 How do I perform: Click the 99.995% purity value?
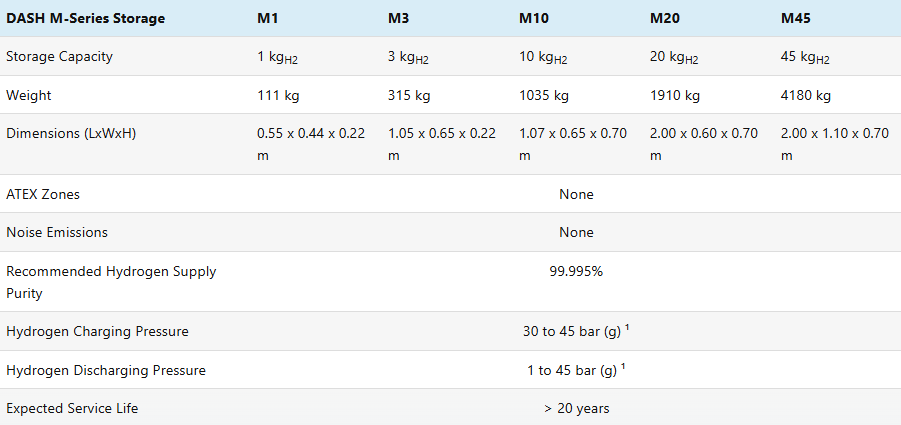pos(576,272)
